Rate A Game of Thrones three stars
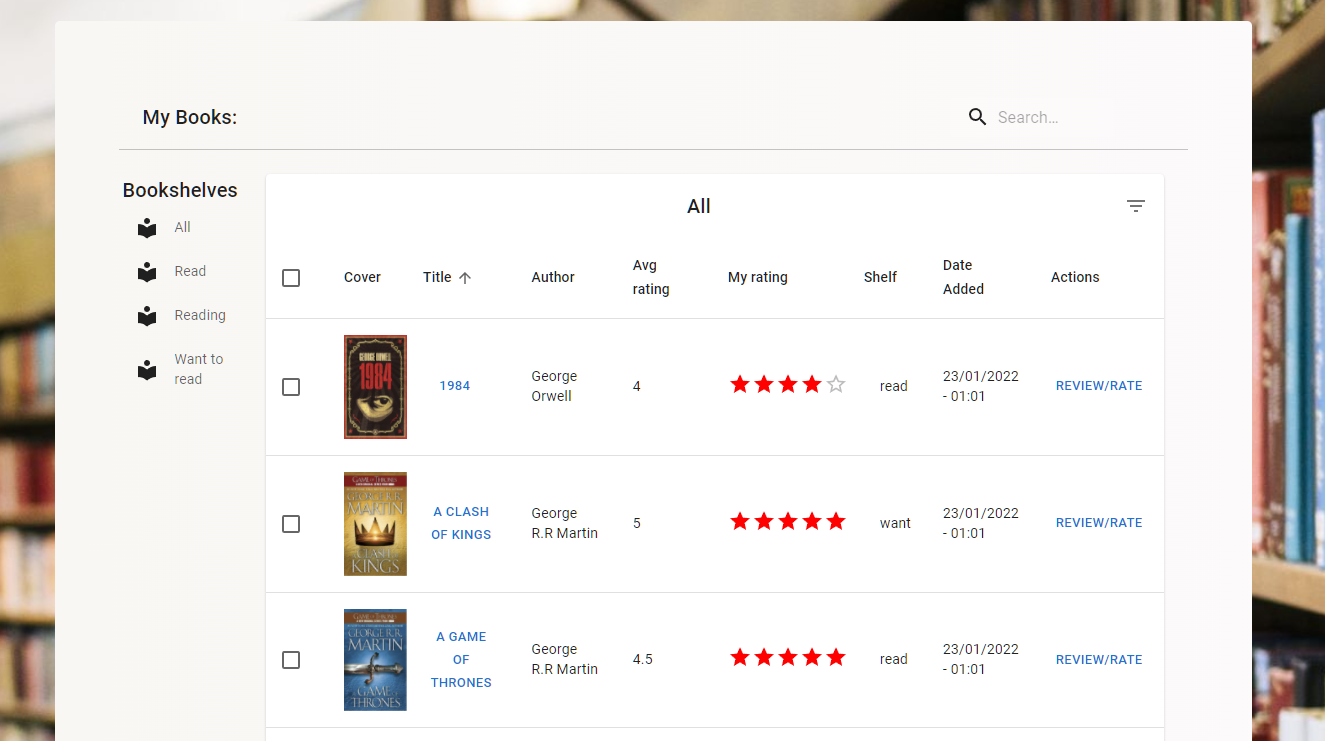Screen dimensions: 1325x741 pyautogui.click(x=788, y=658)
